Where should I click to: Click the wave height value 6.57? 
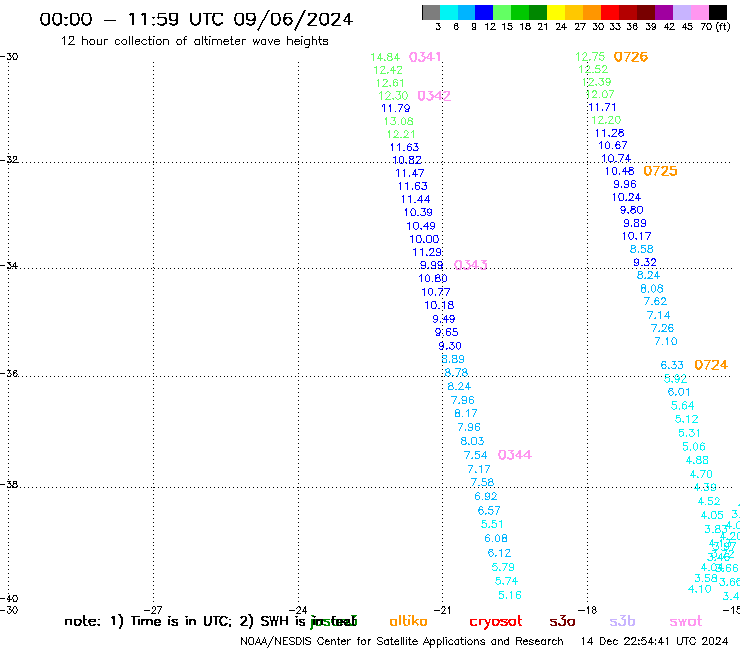point(489,511)
